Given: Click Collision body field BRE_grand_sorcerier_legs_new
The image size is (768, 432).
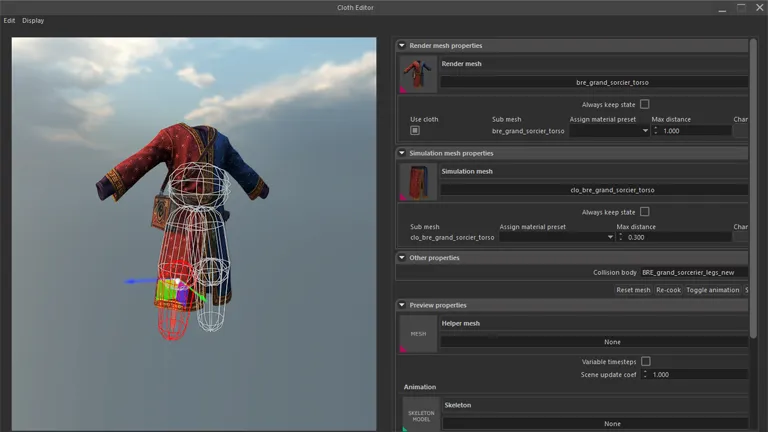Looking at the screenshot, I should pyautogui.click(x=694, y=272).
